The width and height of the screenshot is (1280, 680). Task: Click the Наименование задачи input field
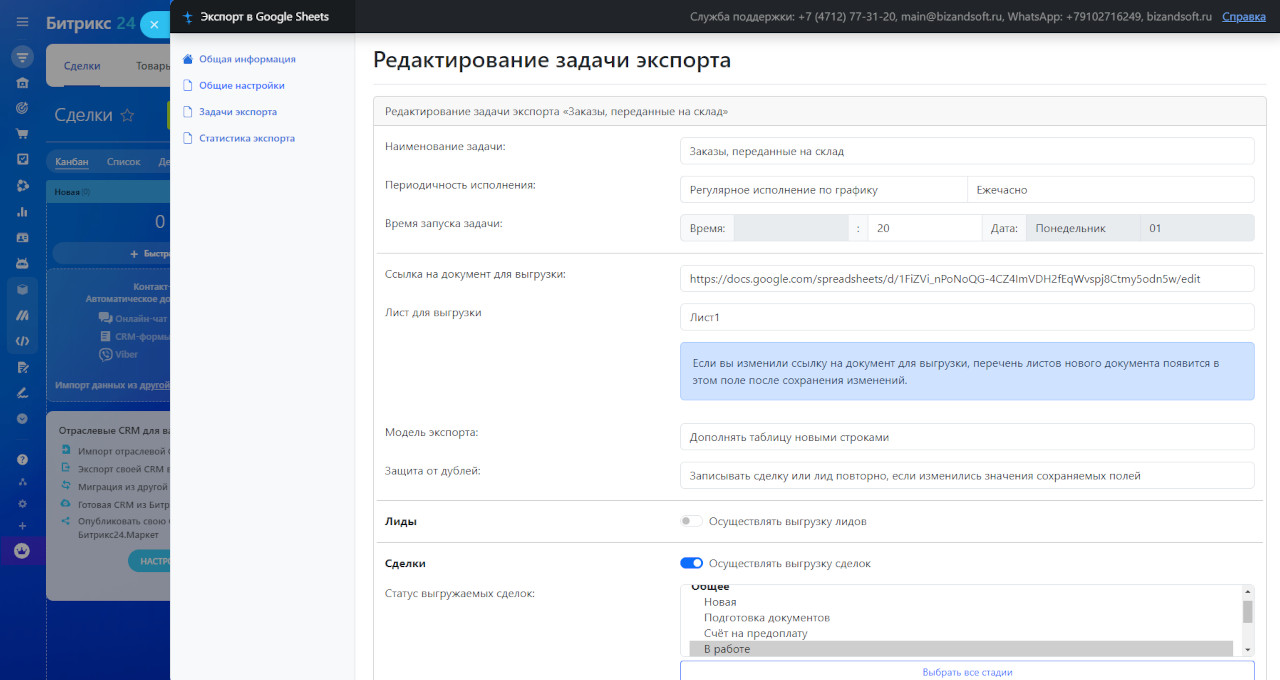[966, 151]
